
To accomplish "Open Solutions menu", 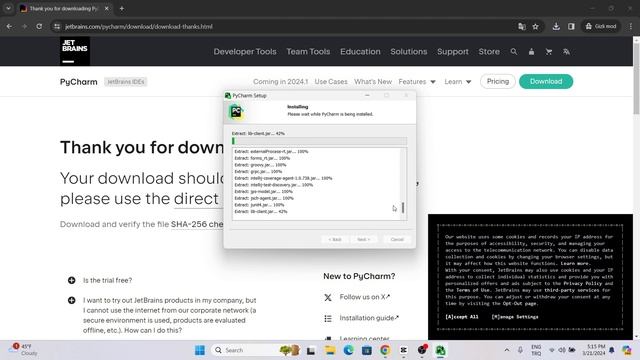I will (x=409, y=51).
